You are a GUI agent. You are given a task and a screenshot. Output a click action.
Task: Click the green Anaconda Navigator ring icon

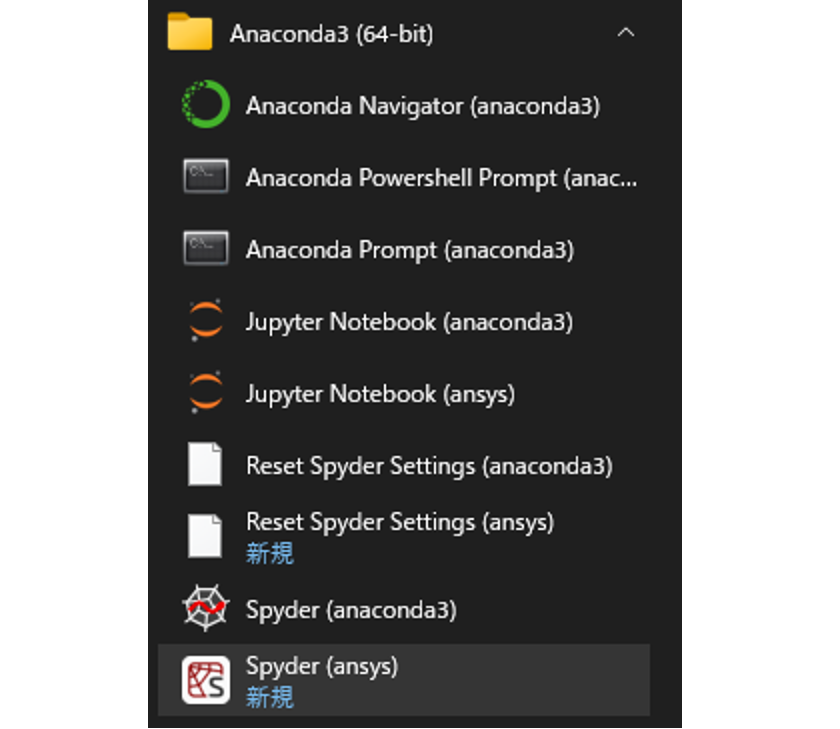[x=205, y=105]
